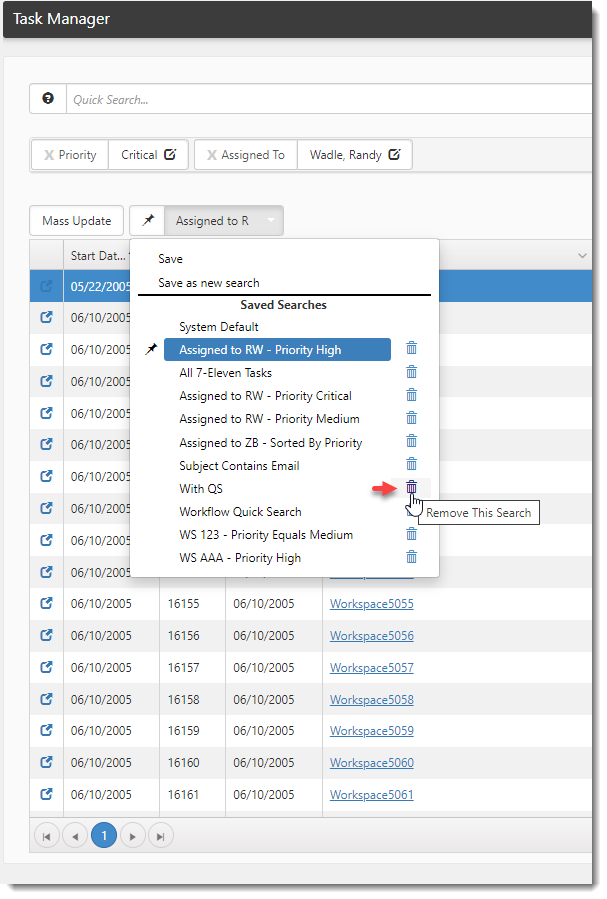Click the Quick Search help question-mark icon
Viewport: 607px width, 899px height.
[47, 99]
